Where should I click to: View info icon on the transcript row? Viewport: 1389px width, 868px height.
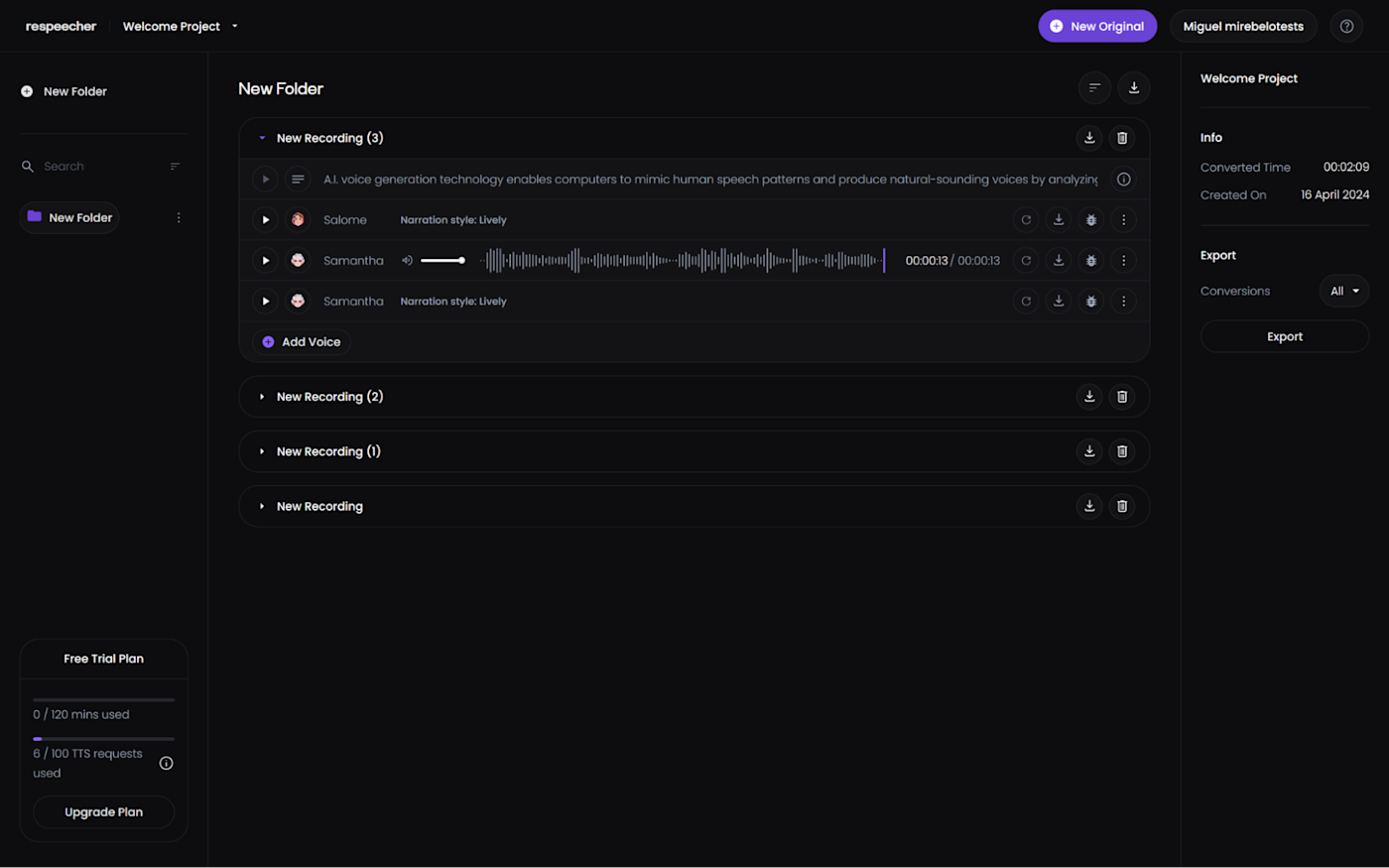click(1123, 179)
